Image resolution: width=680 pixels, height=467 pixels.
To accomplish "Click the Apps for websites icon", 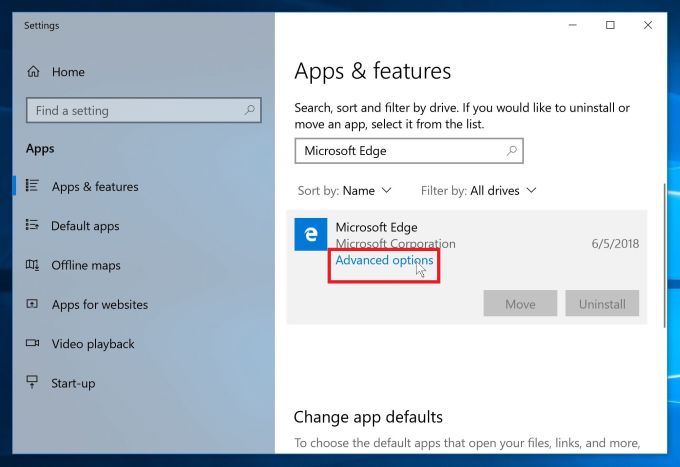I will pos(33,304).
